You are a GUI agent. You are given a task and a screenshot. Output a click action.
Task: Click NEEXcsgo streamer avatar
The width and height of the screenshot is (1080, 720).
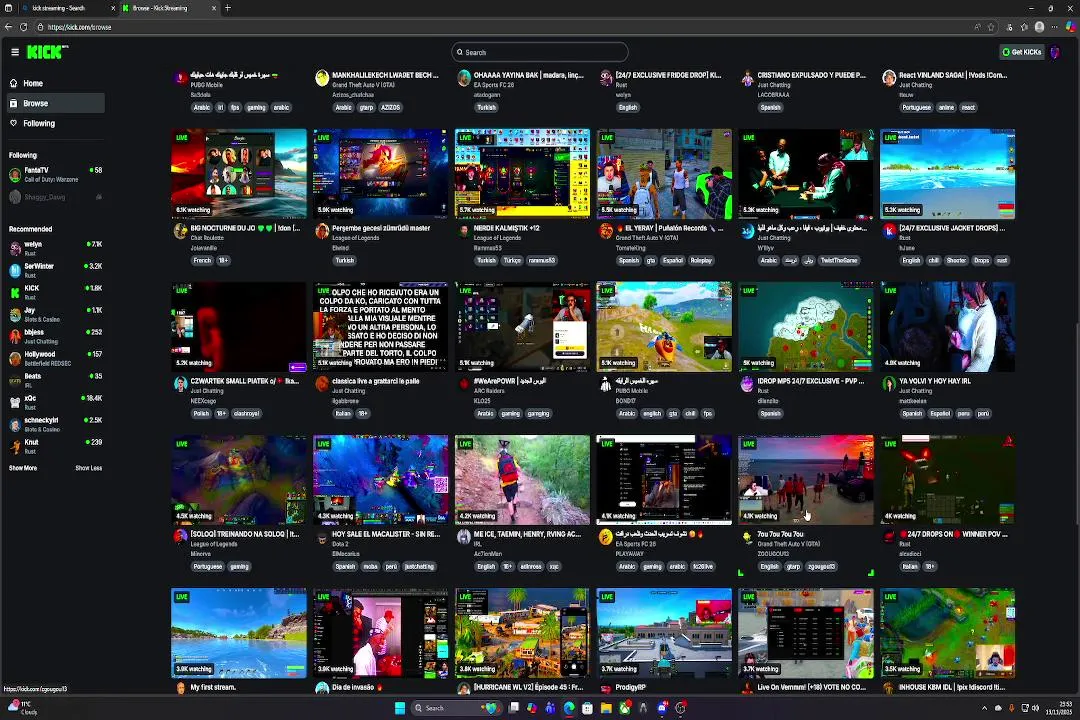coord(181,384)
